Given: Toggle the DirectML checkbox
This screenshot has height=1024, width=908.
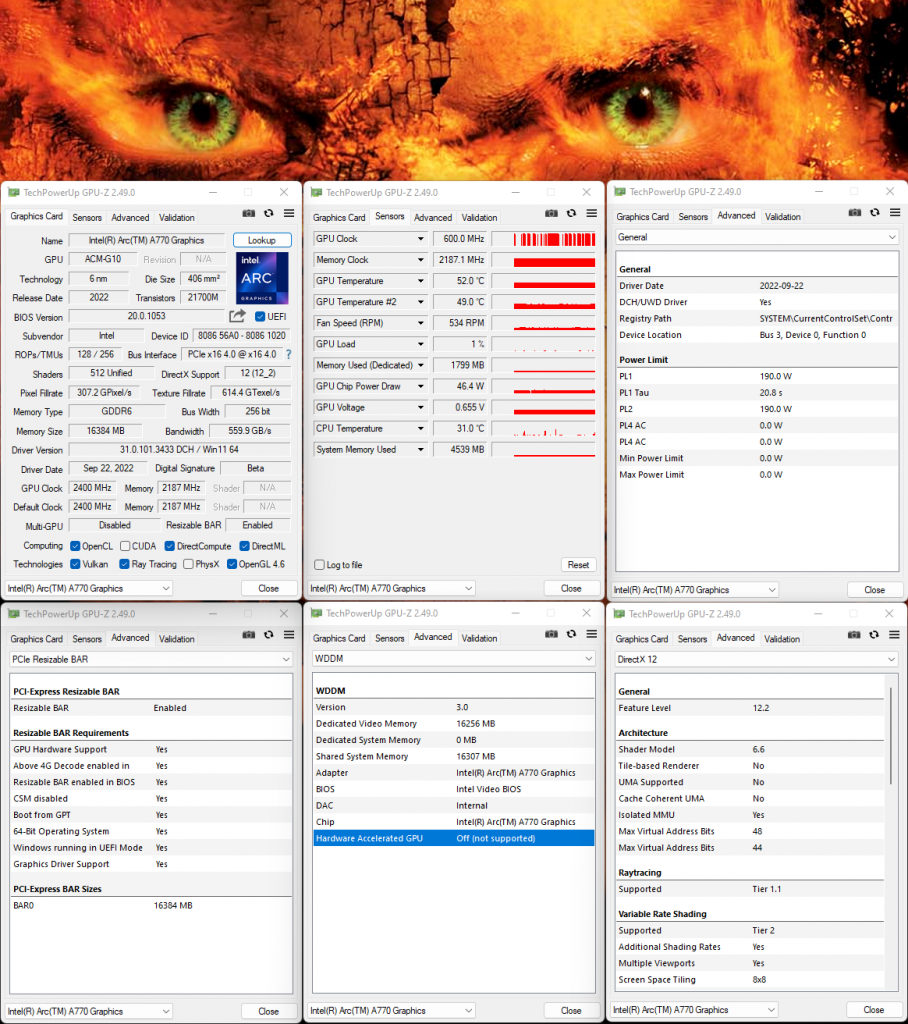Looking at the screenshot, I should 244,546.
